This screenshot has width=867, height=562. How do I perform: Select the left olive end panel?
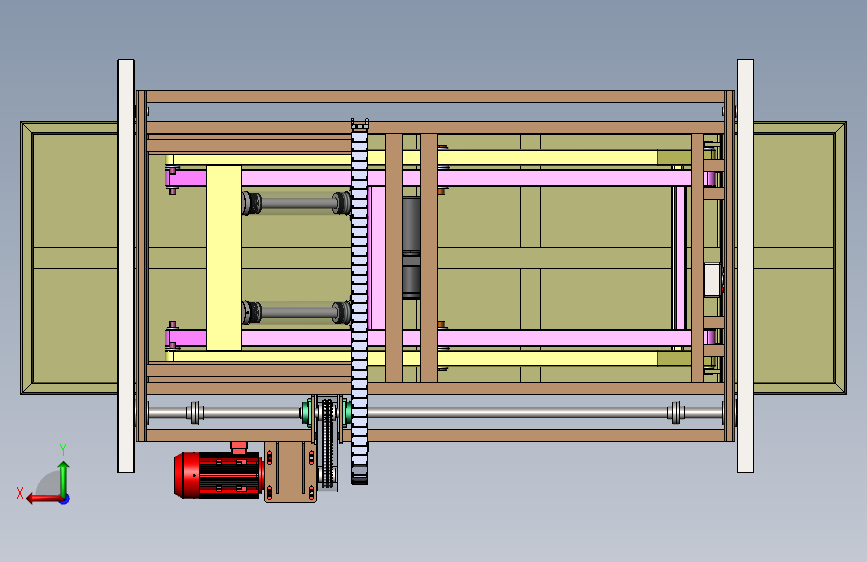click(70, 258)
